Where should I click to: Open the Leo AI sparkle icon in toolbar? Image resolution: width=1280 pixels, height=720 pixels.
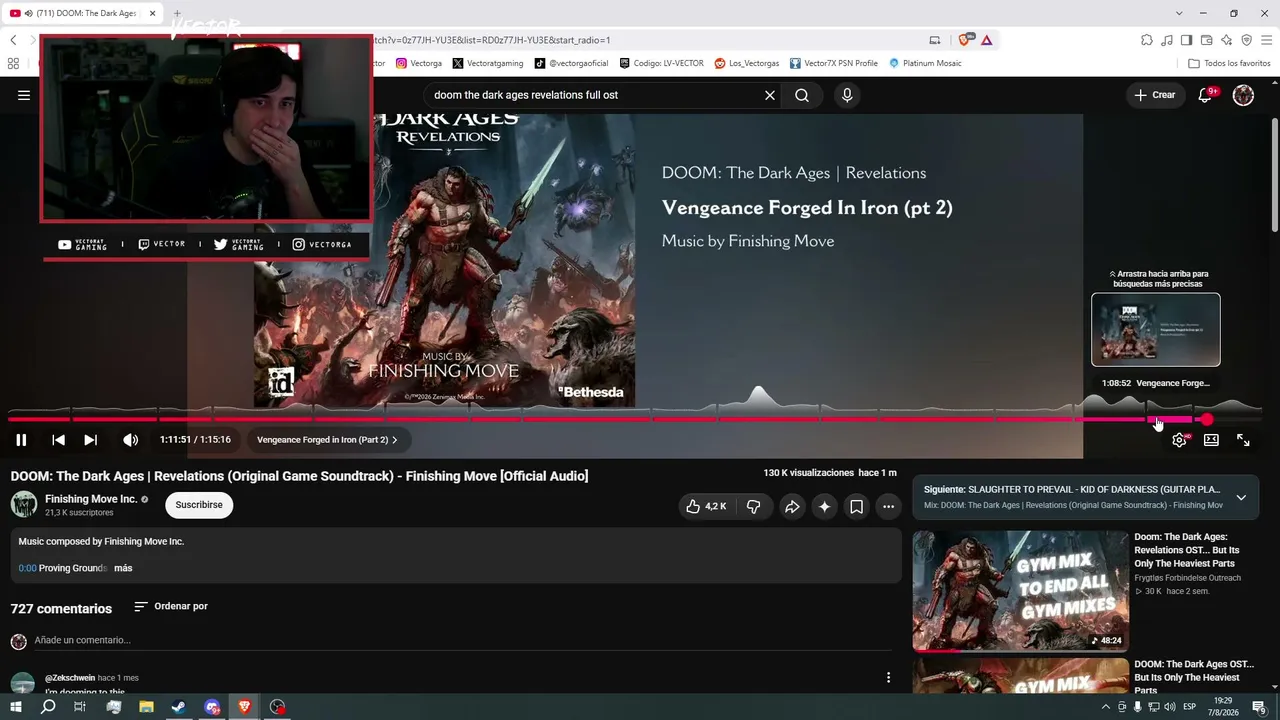tap(1227, 40)
